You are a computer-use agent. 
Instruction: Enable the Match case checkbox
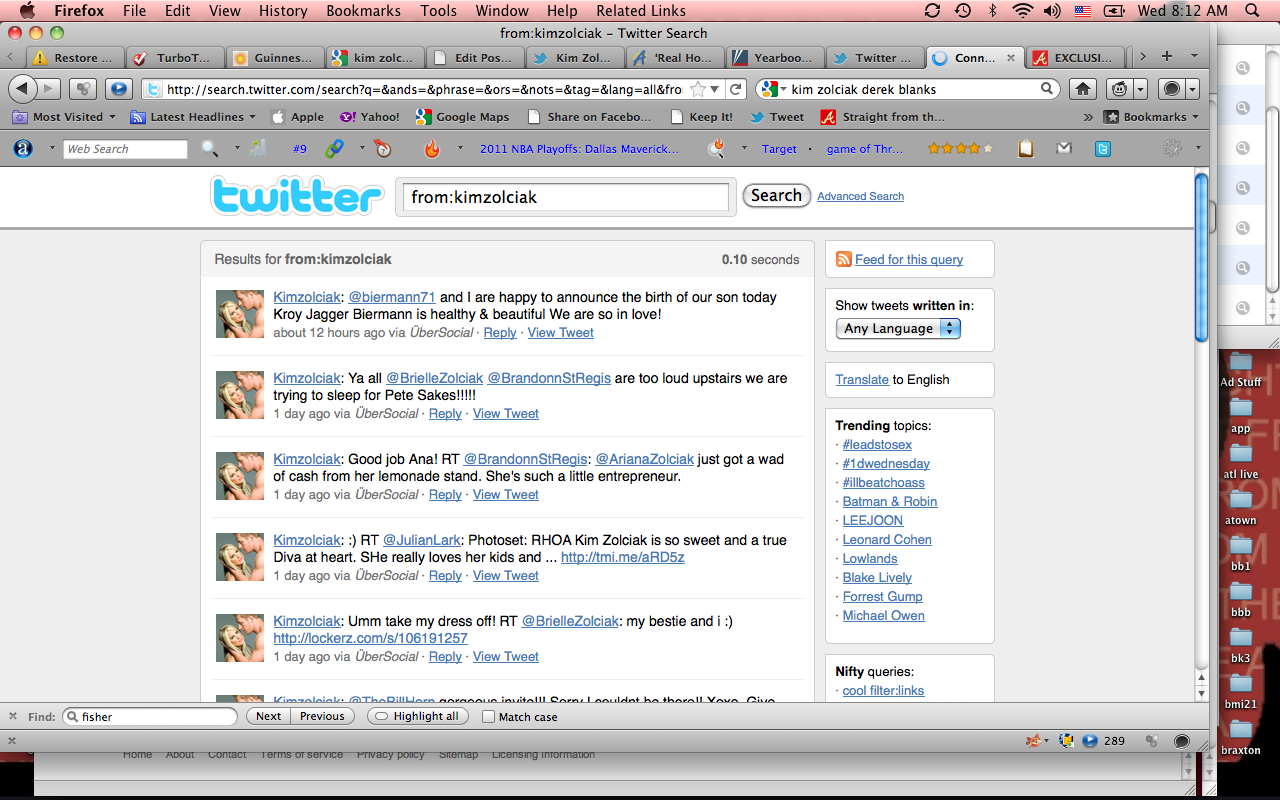coord(488,717)
